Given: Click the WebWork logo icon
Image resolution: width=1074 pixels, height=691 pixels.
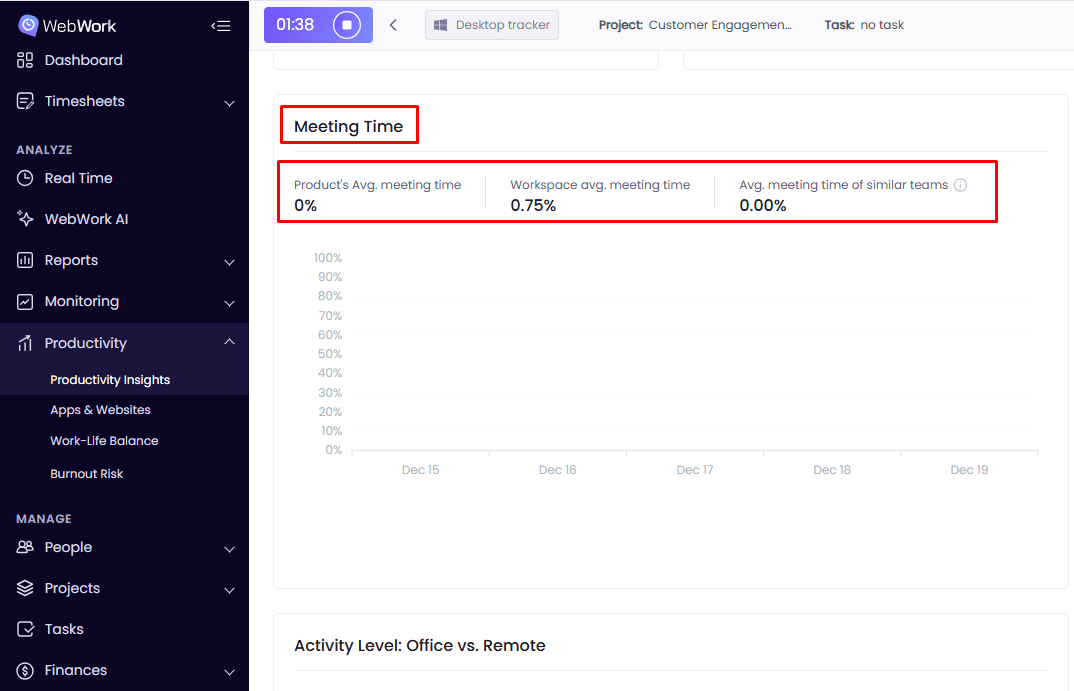Looking at the screenshot, I should coord(28,25).
